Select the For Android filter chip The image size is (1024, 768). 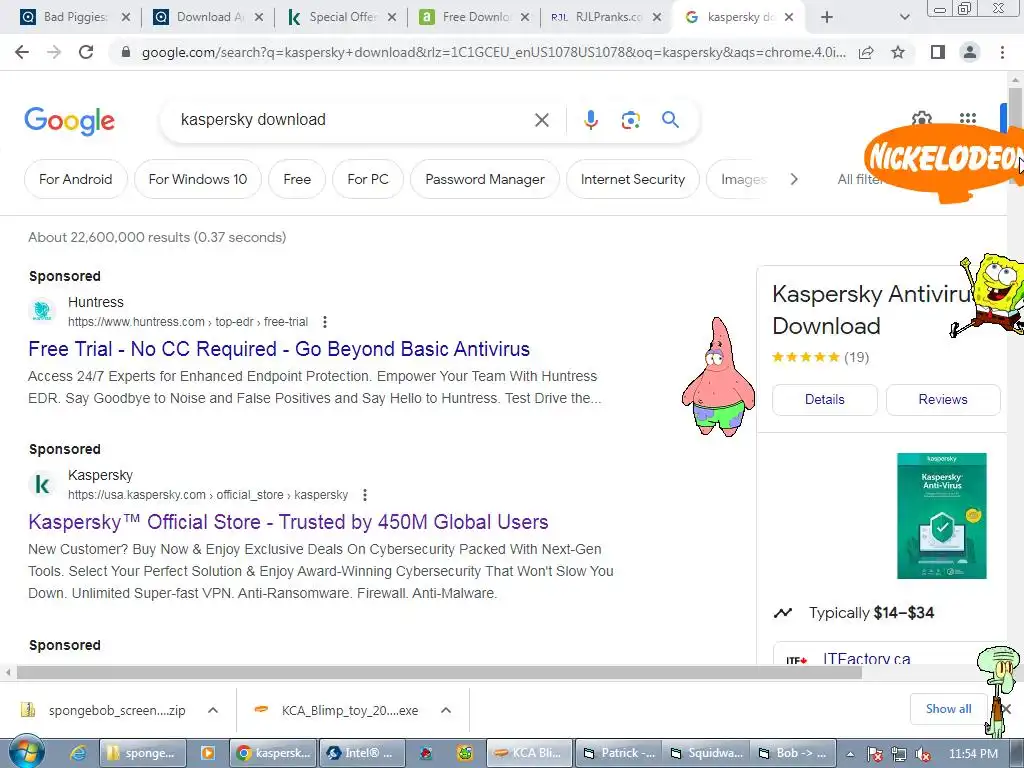[x=76, y=179]
